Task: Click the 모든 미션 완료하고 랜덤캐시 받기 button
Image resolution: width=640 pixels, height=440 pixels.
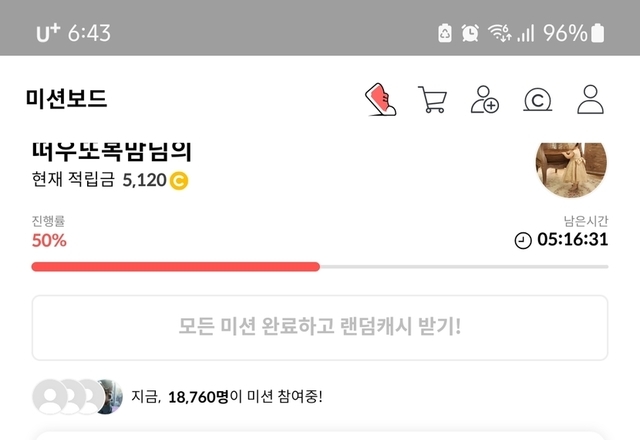Action: point(320,328)
